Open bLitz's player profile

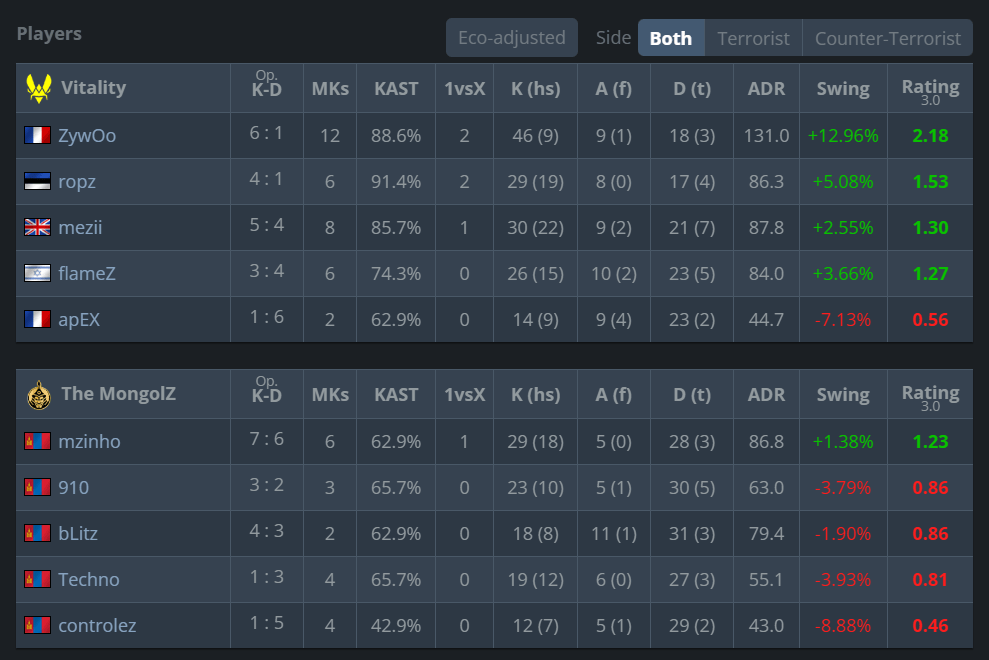coord(78,534)
